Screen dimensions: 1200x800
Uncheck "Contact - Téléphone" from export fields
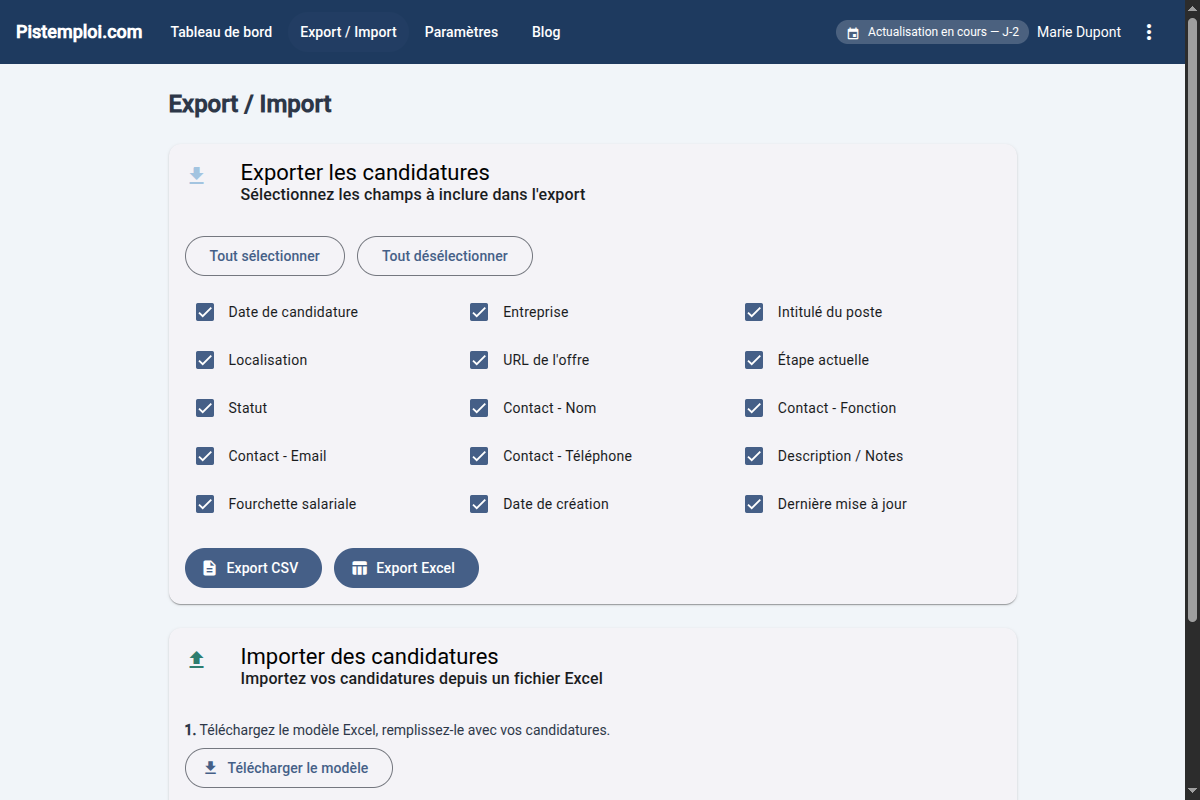(479, 456)
